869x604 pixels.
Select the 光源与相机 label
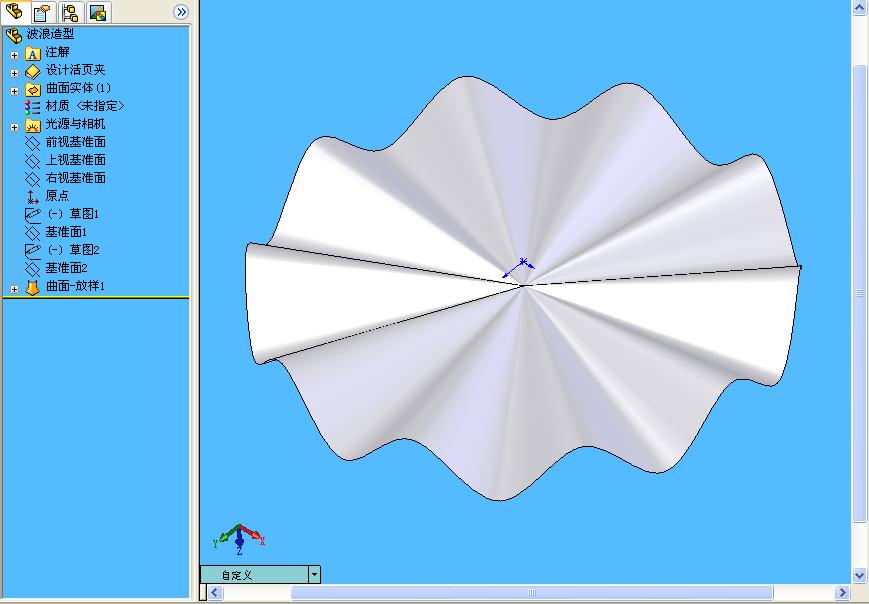pyautogui.click(x=75, y=124)
